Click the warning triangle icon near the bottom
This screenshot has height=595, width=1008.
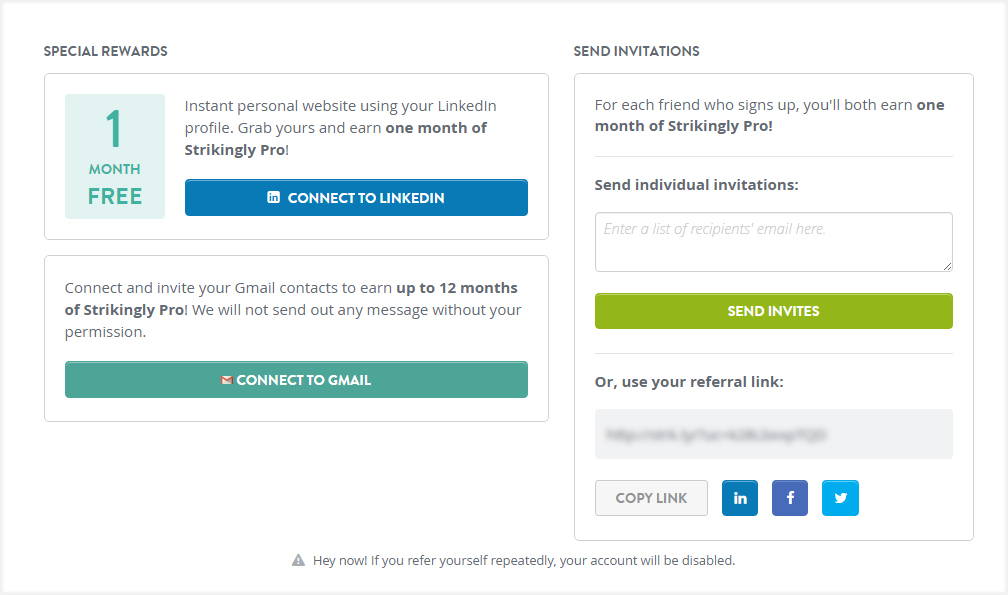pos(298,560)
